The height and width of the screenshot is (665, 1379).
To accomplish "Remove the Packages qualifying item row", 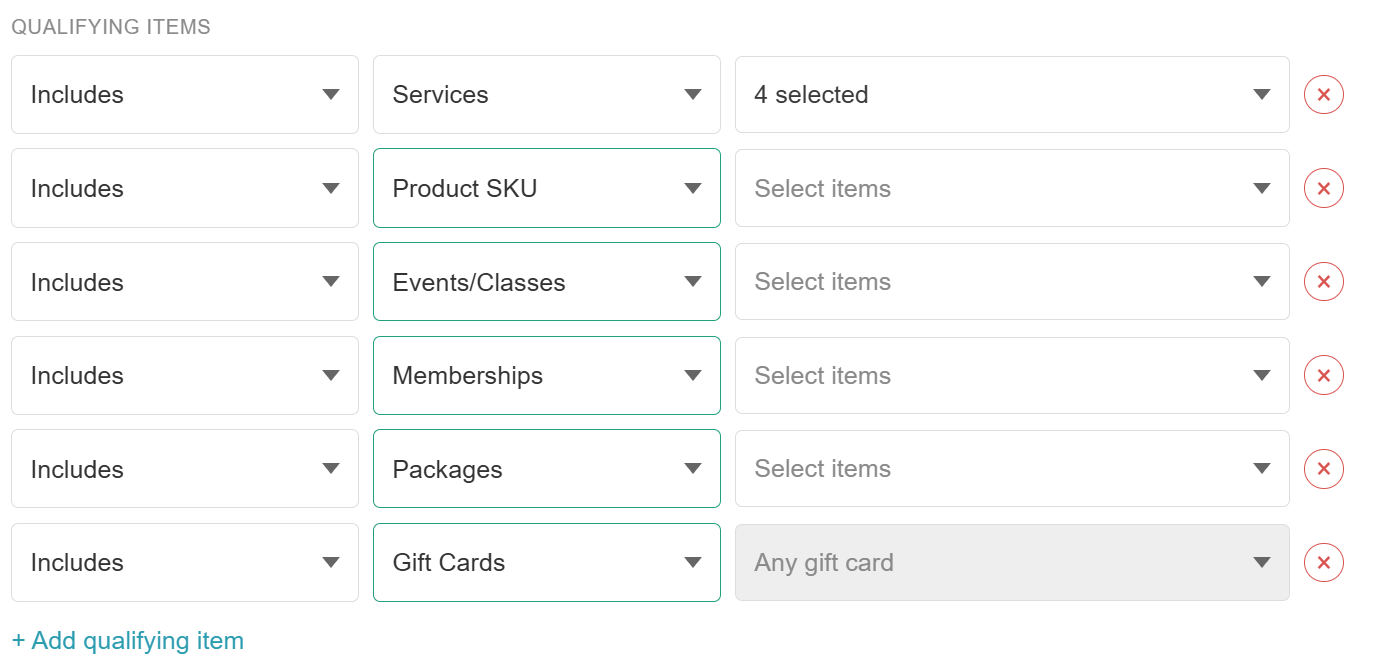I will (1323, 469).
